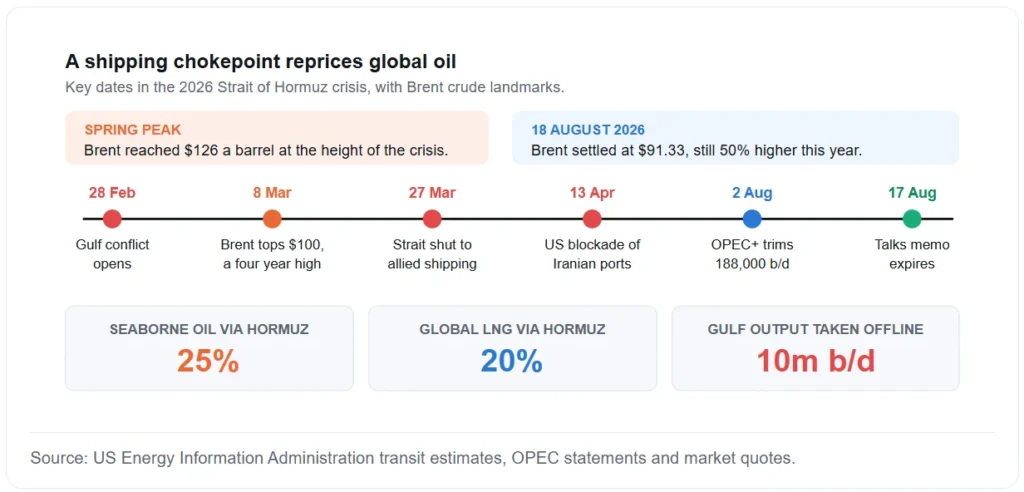Screen dimensions: 1024x492
Task: Click the 10m b/d red figure
Action: [816, 361]
